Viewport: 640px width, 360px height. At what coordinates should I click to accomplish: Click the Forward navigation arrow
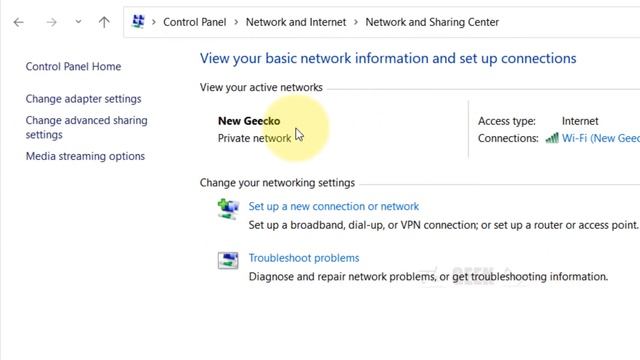point(51,22)
